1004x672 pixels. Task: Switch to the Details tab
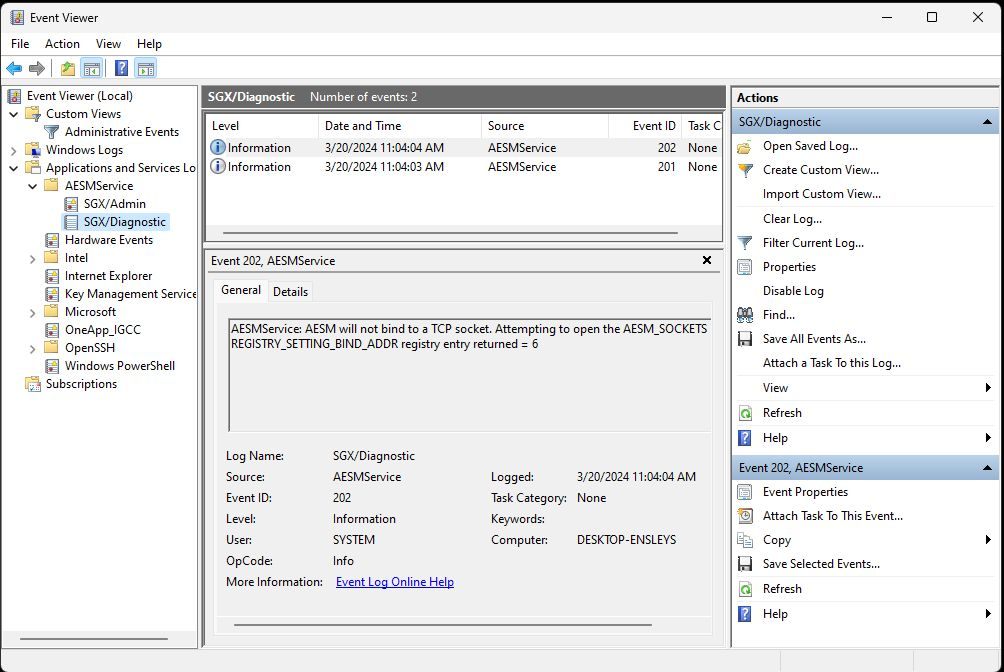tap(290, 291)
